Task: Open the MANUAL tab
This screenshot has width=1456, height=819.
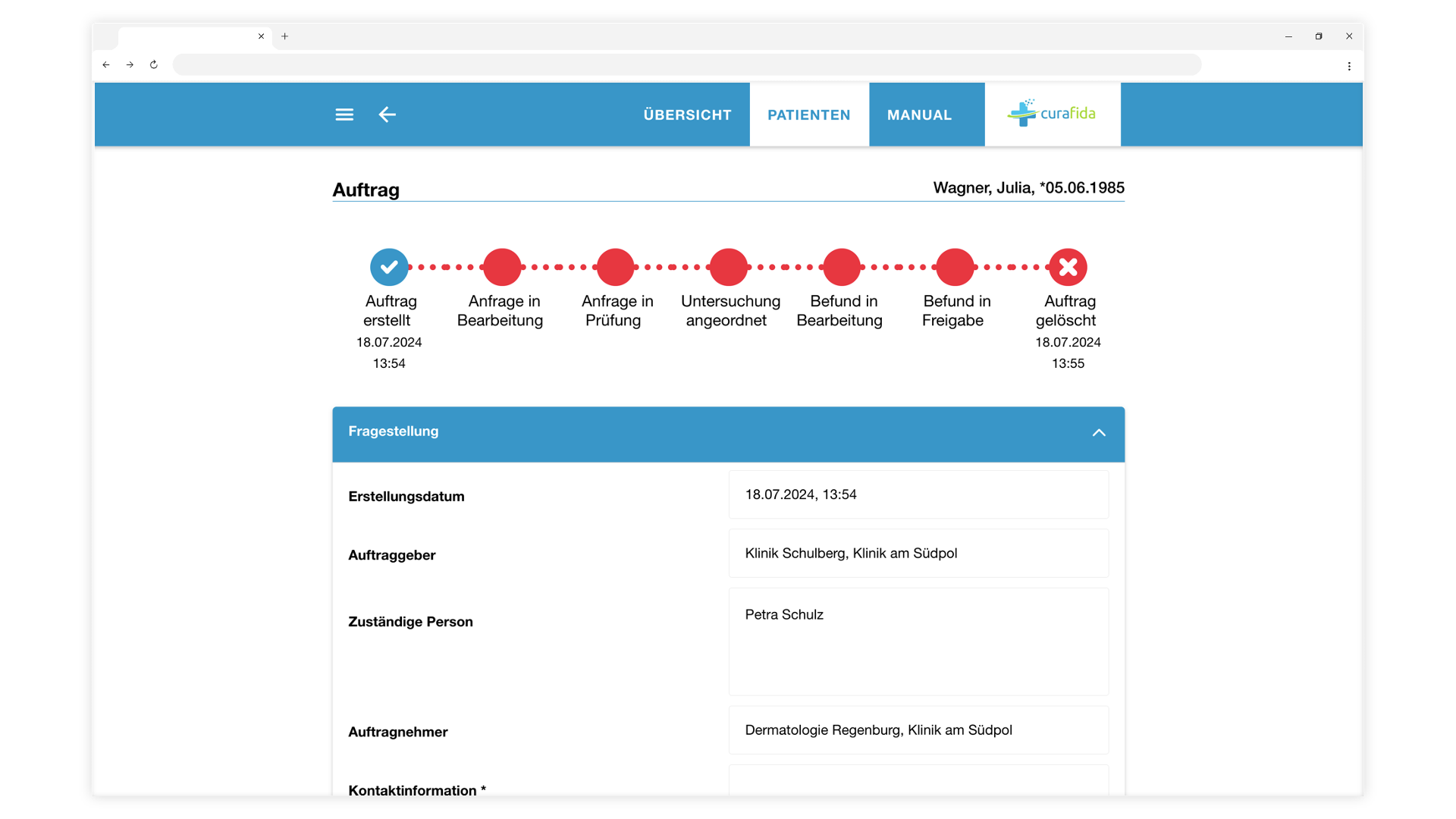Action: tap(919, 115)
